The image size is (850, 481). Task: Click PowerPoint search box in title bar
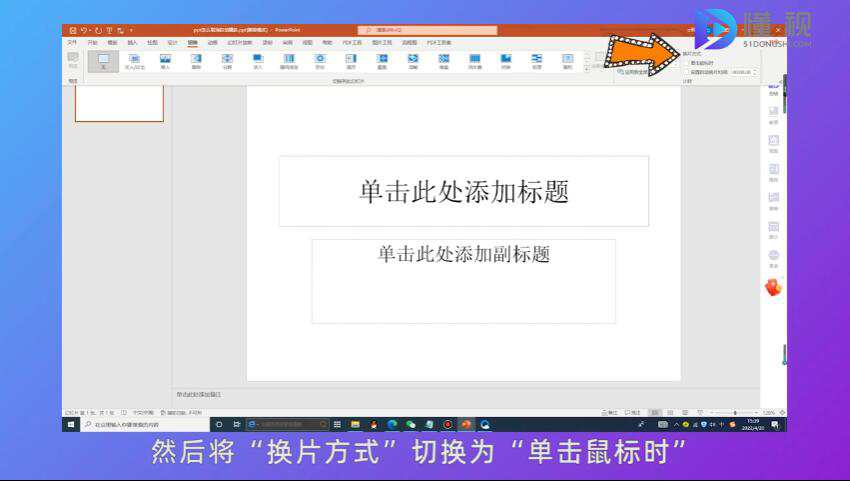[x=427, y=30]
